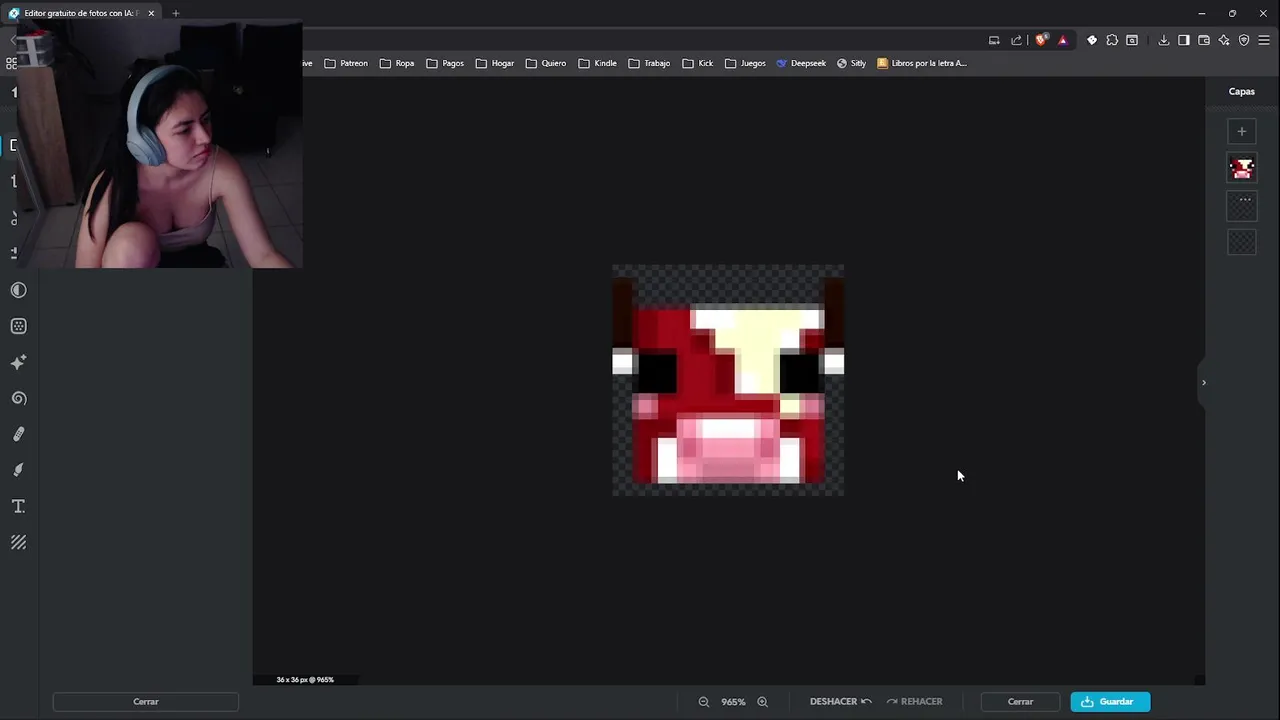Viewport: 1280px width, 720px height.
Task: Undo with the DESHACER button
Action: [841, 702]
